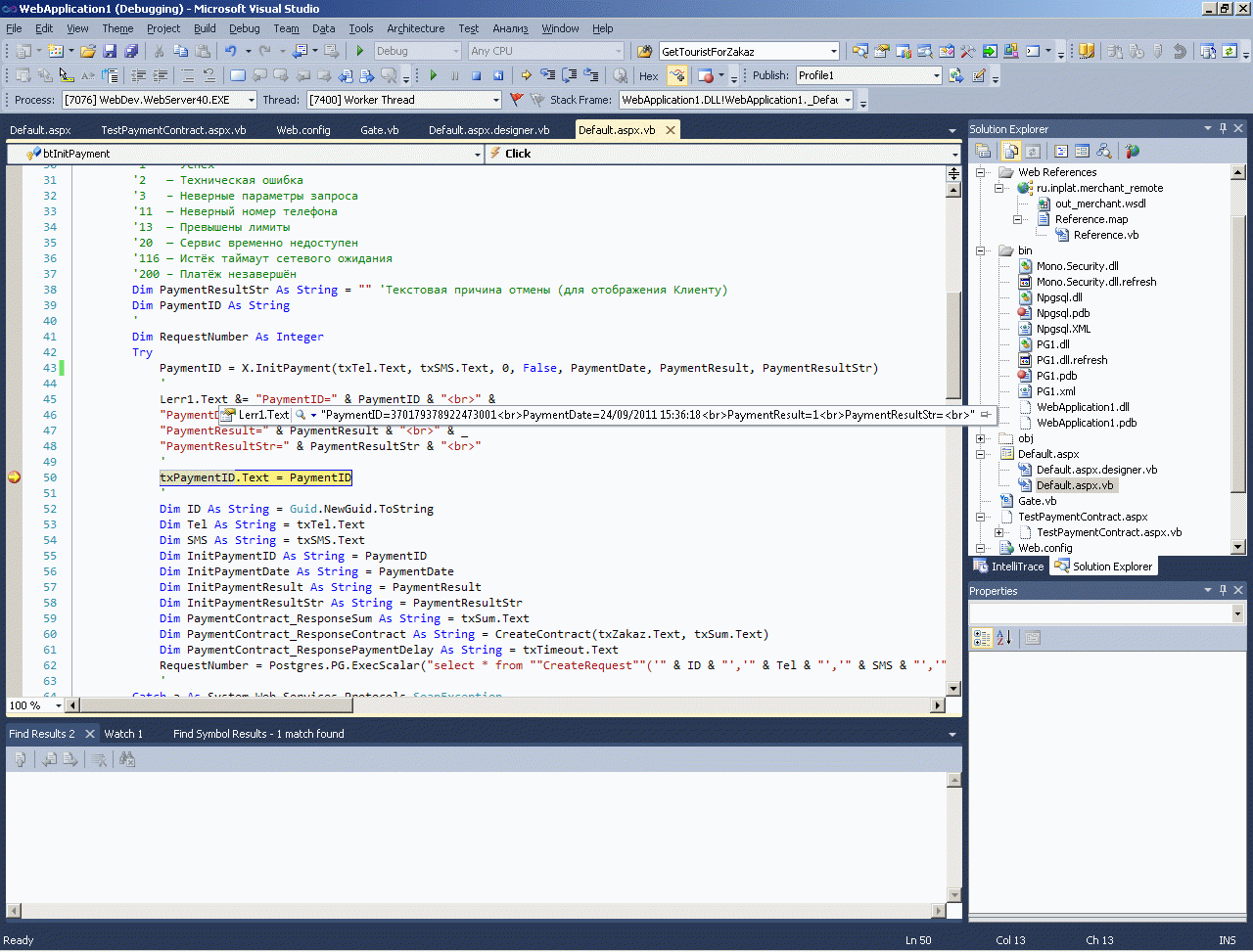This screenshot has width=1253, height=952.
Task: Click Show All Files in Solution Explorer
Action: point(1010,151)
